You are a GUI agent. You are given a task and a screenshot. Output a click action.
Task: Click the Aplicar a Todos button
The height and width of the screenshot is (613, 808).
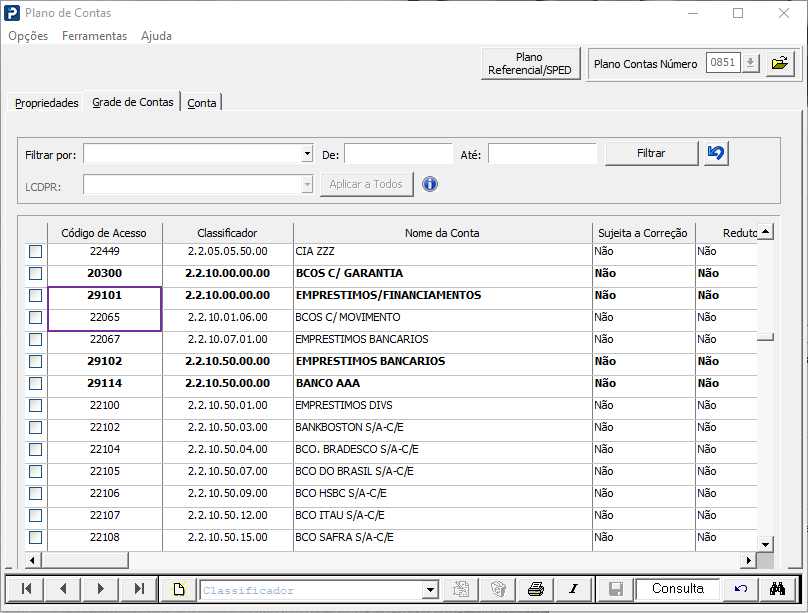click(x=366, y=184)
